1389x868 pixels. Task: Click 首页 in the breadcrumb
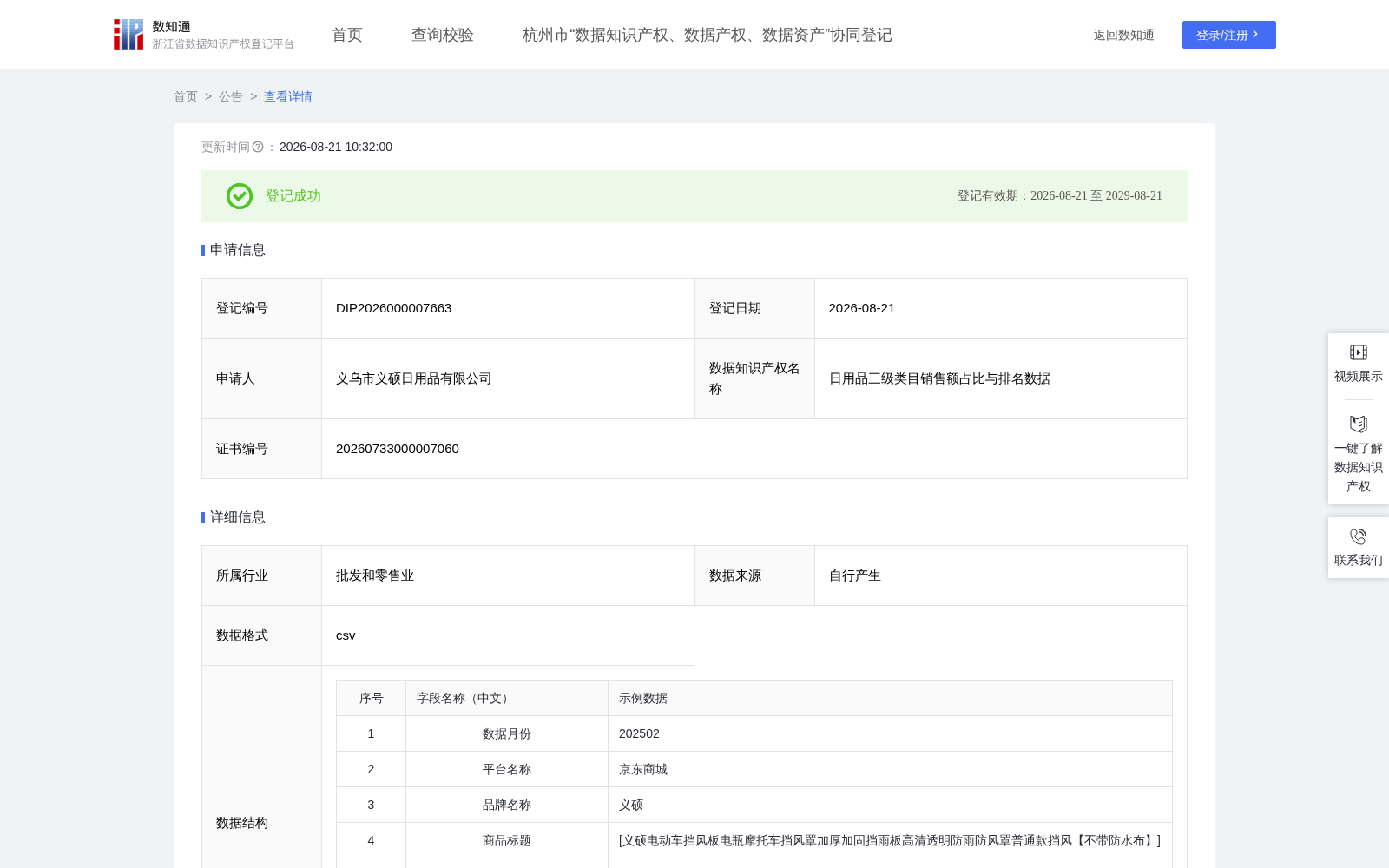pos(186,96)
